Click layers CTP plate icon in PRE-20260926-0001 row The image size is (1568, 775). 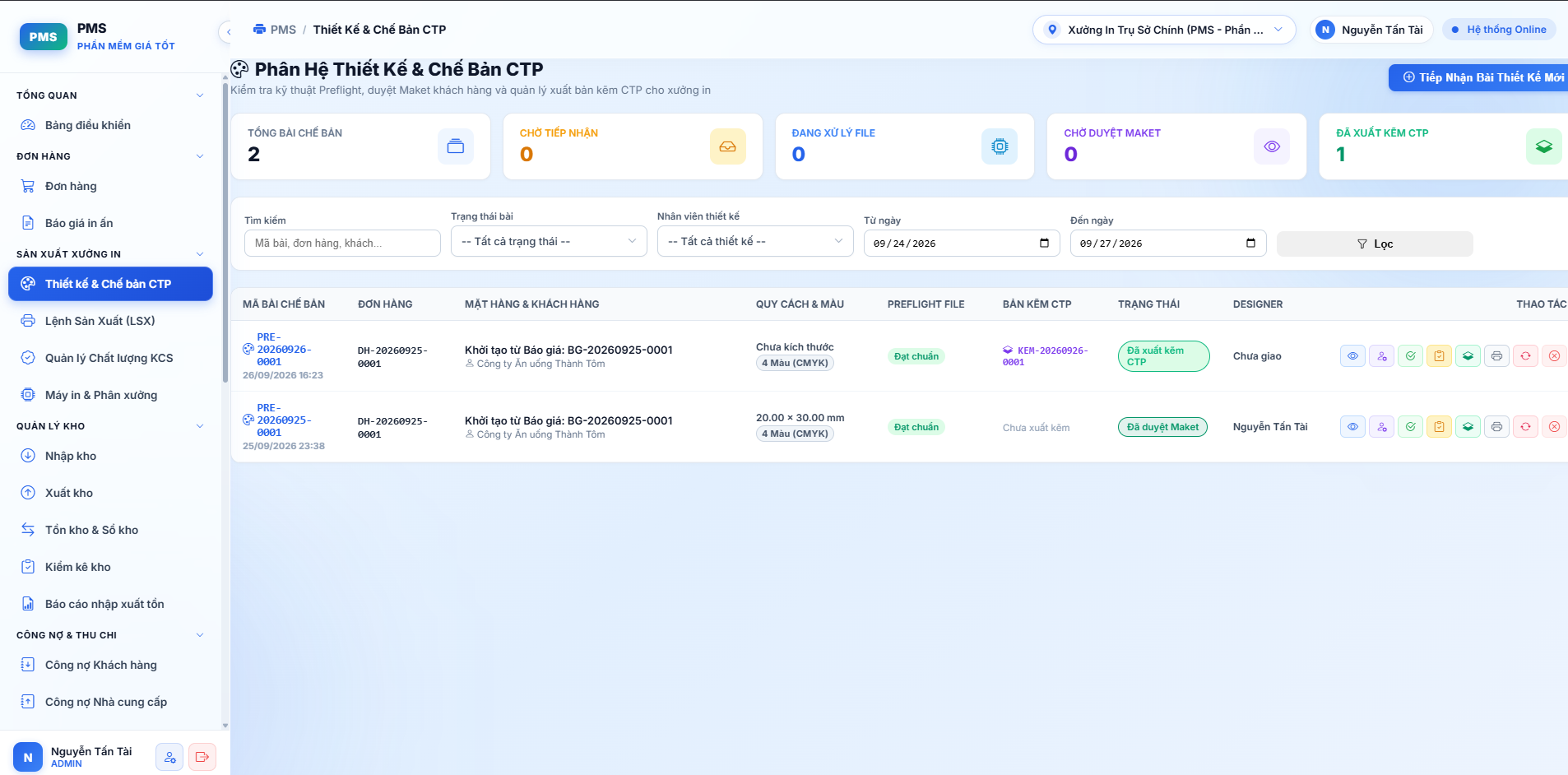point(1468,356)
